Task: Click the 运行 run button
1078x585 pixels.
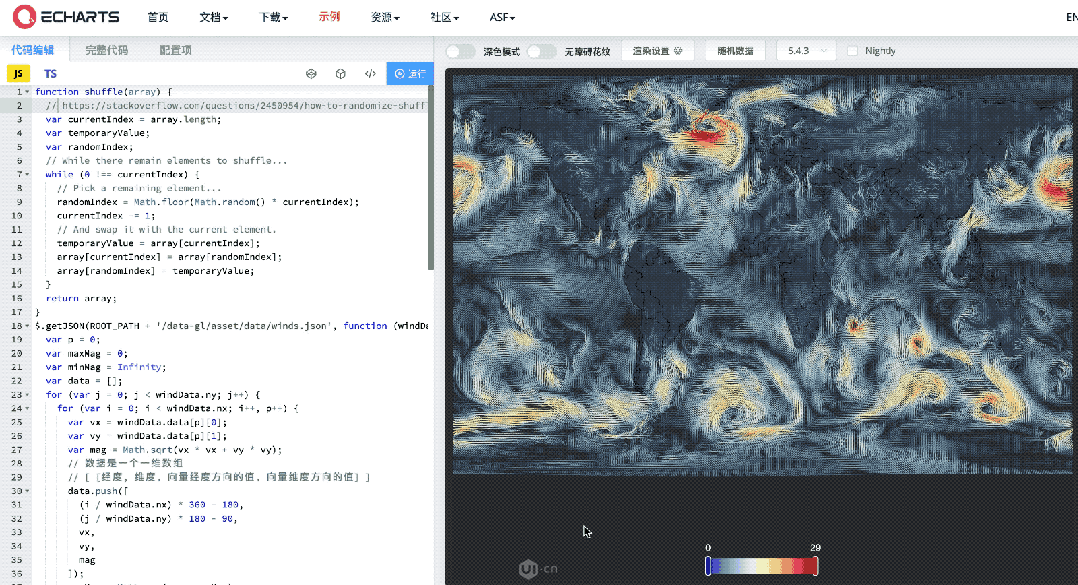Action: point(410,74)
